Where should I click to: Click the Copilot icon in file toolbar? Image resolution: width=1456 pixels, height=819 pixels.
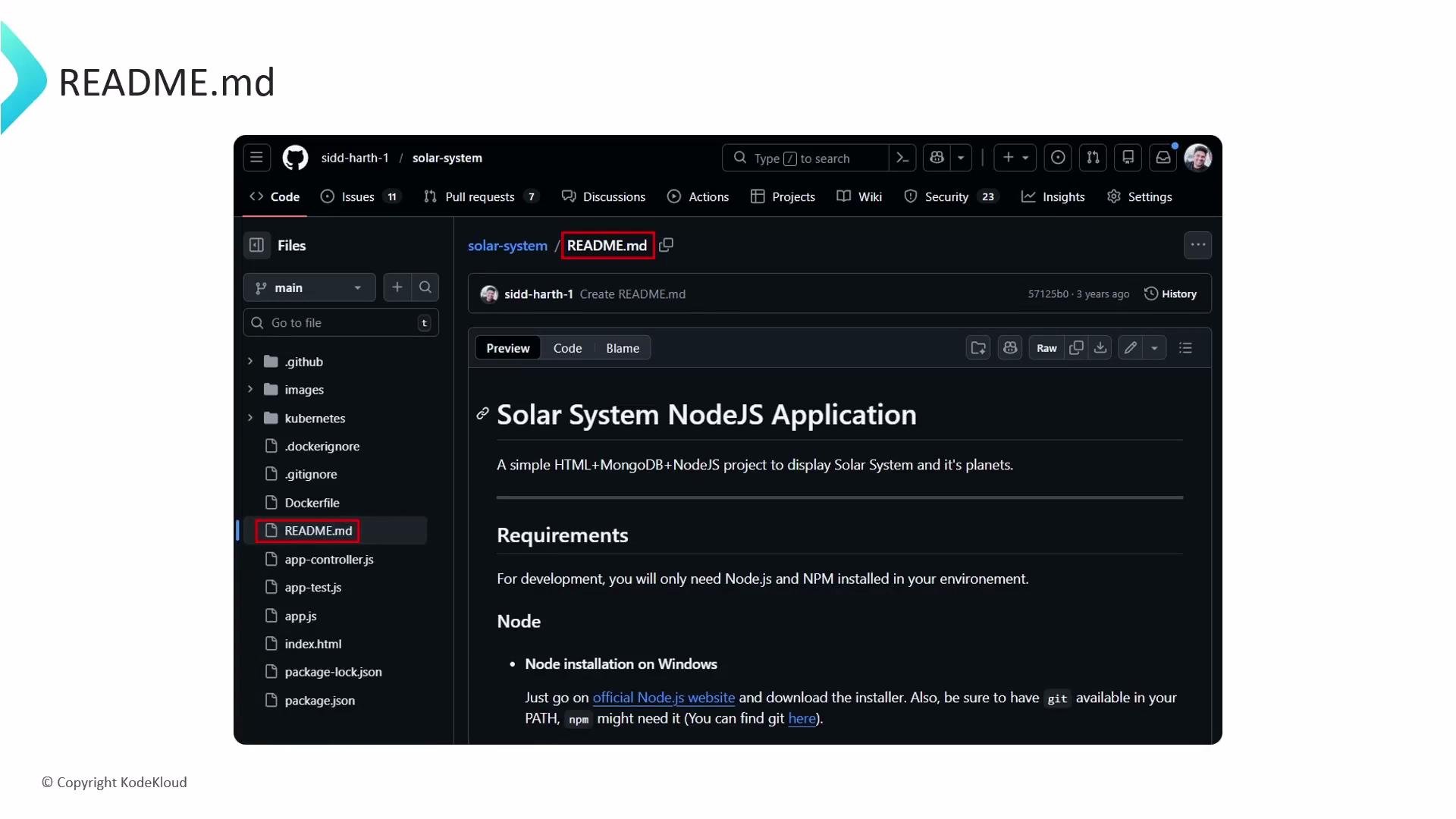[1010, 348]
